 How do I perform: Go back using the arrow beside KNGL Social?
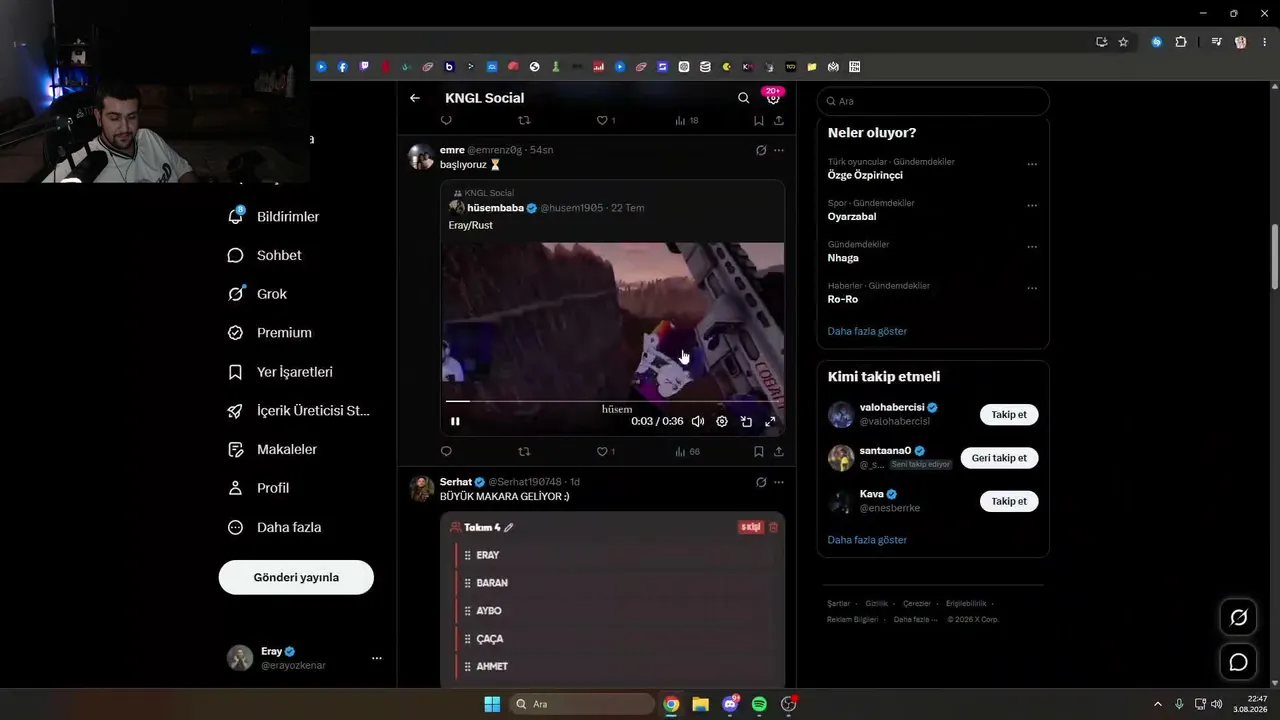[x=415, y=98]
